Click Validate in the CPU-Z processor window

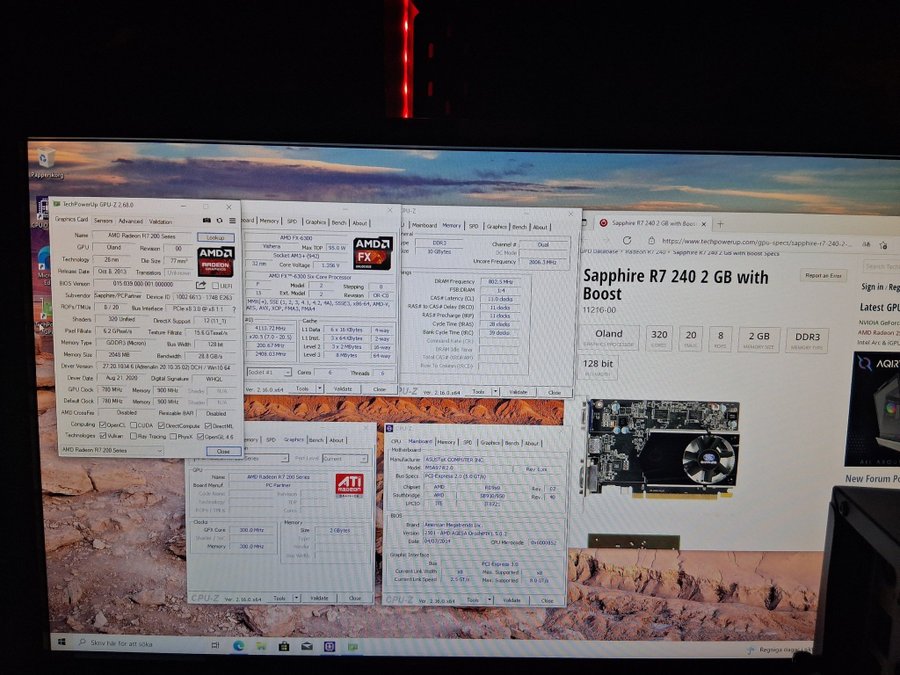click(x=343, y=389)
